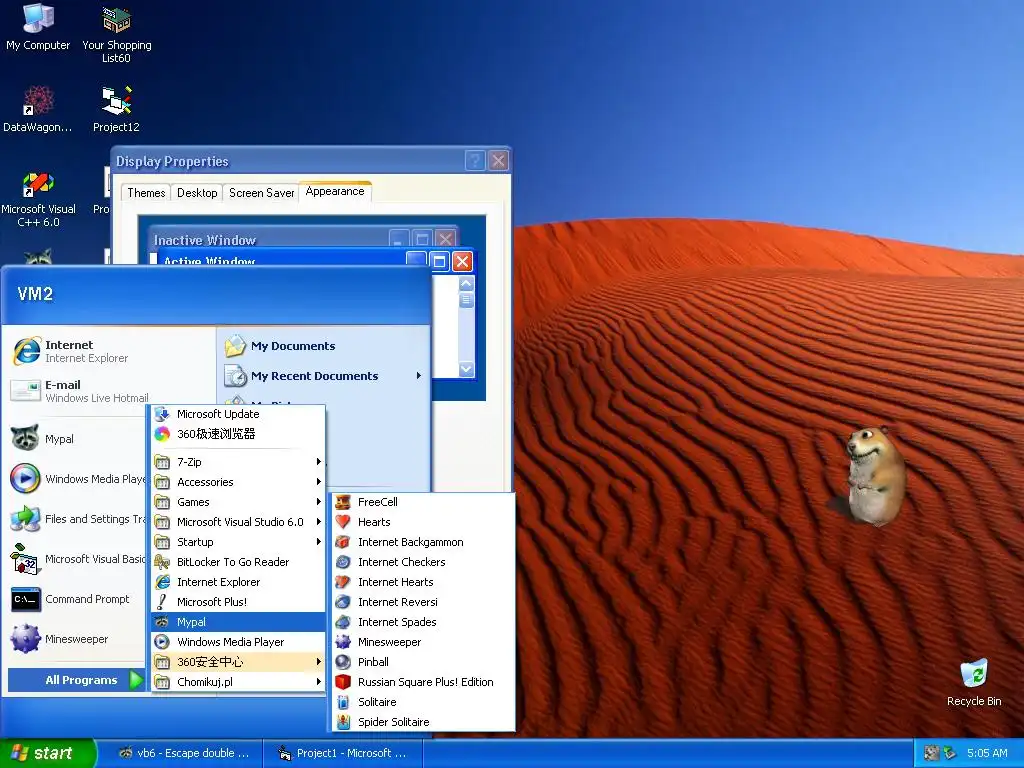Open DataWagon desktop shortcut
Viewport: 1024px width, 768px height.
[x=38, y=109]
